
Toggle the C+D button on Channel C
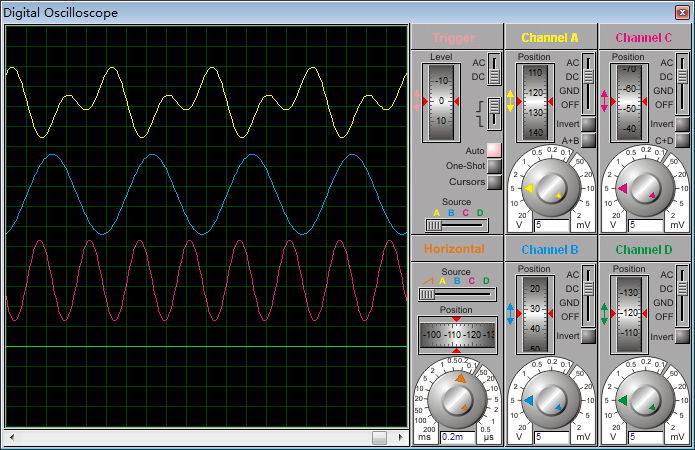(x=680, y=140)
